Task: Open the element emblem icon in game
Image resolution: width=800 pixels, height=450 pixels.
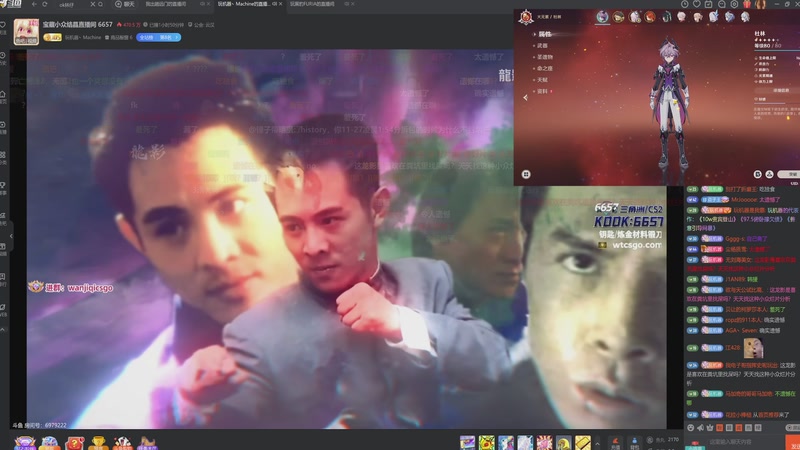Action: (x=526, y=17)
